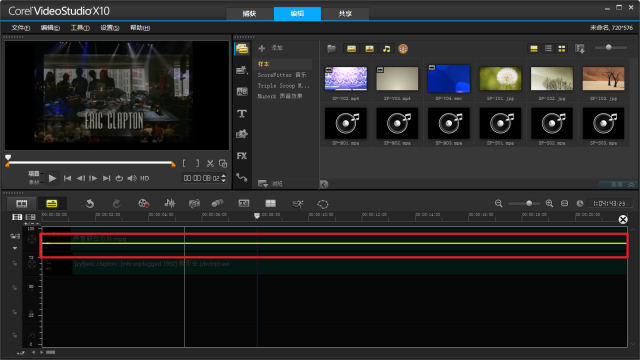Screen dimensions: 640x360
Task: Step to next frame
Action: (x=93, y=178)
